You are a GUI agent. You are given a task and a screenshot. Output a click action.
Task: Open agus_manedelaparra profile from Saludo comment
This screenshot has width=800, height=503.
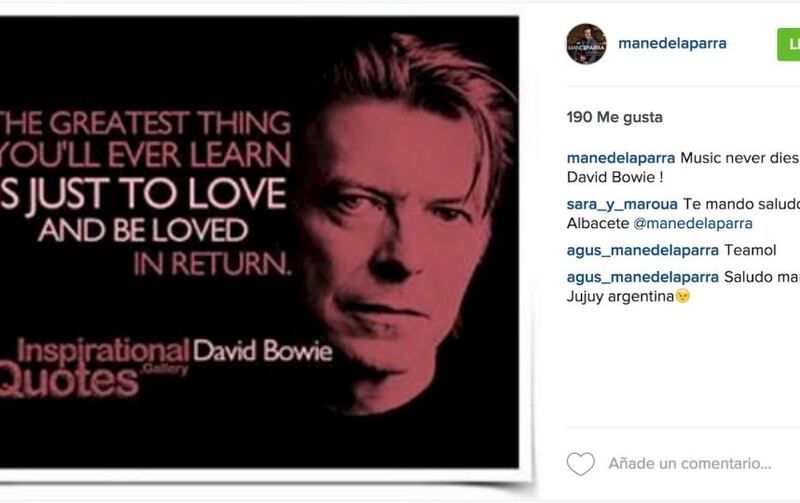[642, 277]
